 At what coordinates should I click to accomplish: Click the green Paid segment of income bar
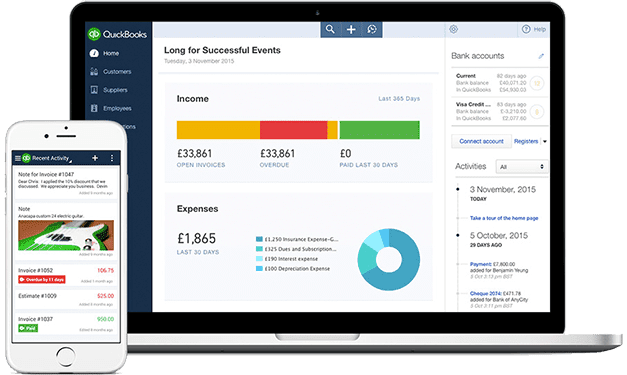[x=379, y=130]
